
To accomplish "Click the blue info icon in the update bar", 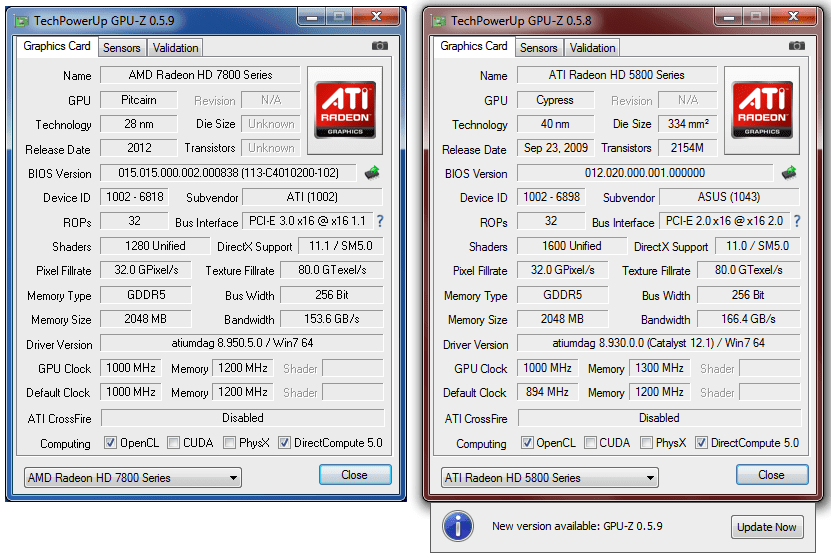I will pos(457,526).
